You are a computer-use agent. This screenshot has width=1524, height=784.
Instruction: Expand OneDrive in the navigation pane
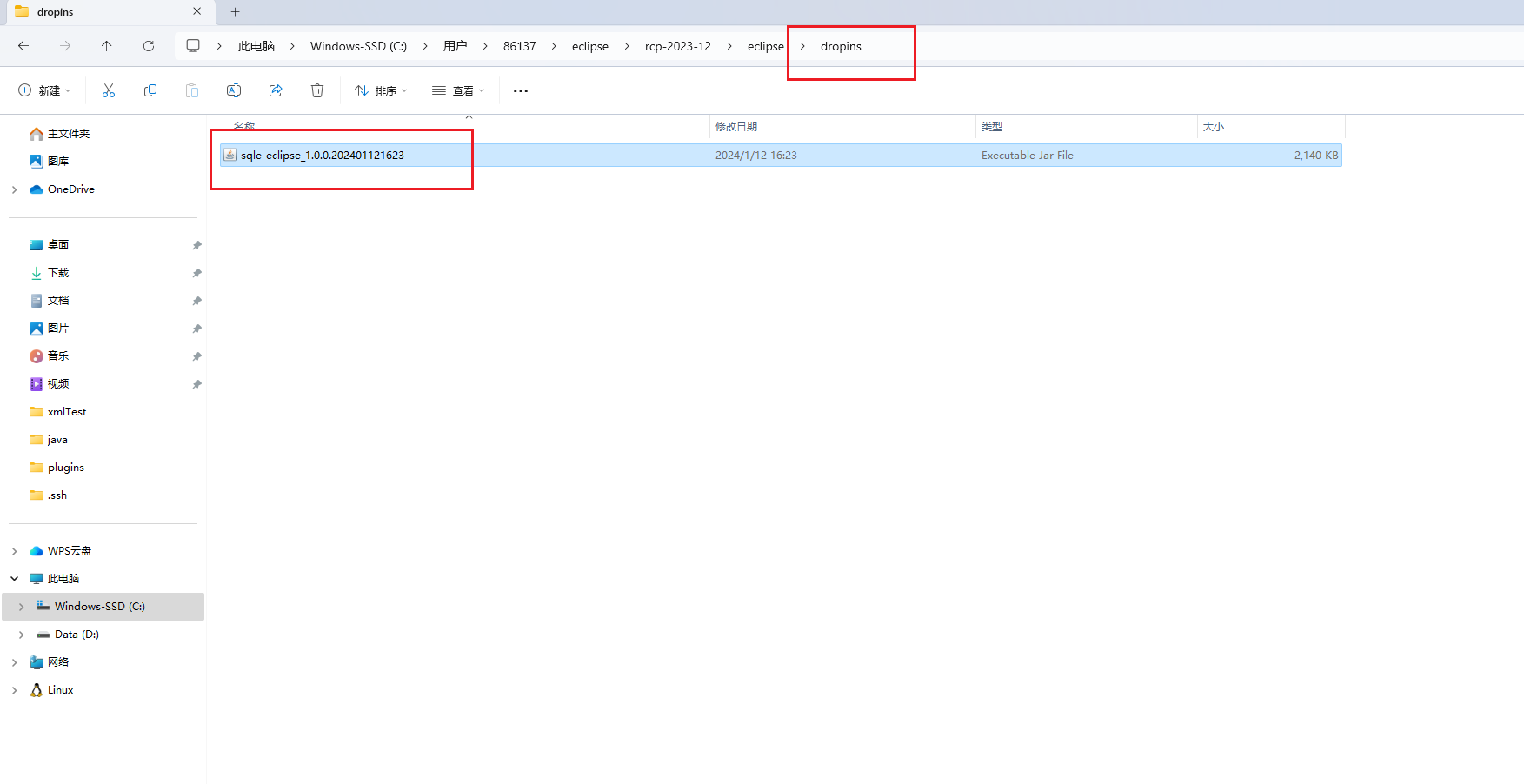tap(14, 189)
